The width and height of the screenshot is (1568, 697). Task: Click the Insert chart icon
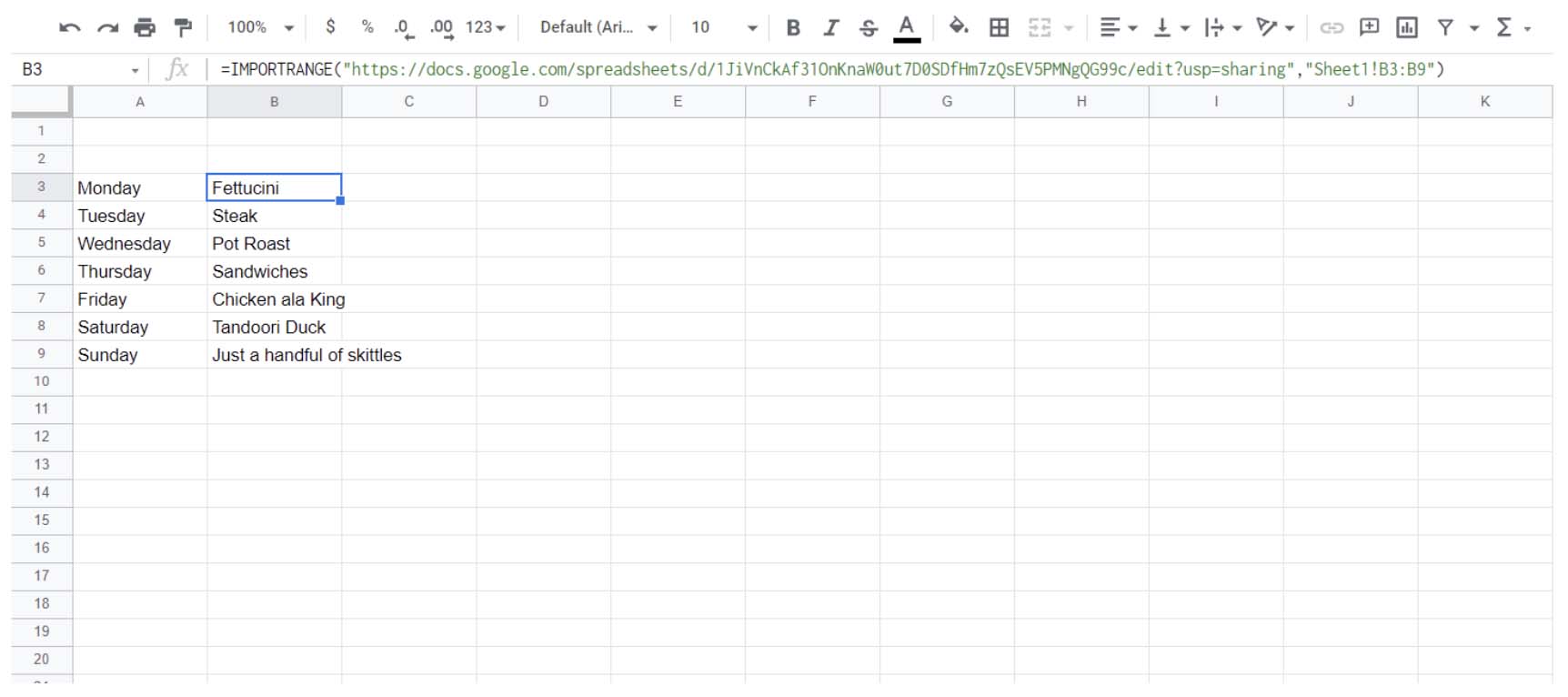point(1407,27)
